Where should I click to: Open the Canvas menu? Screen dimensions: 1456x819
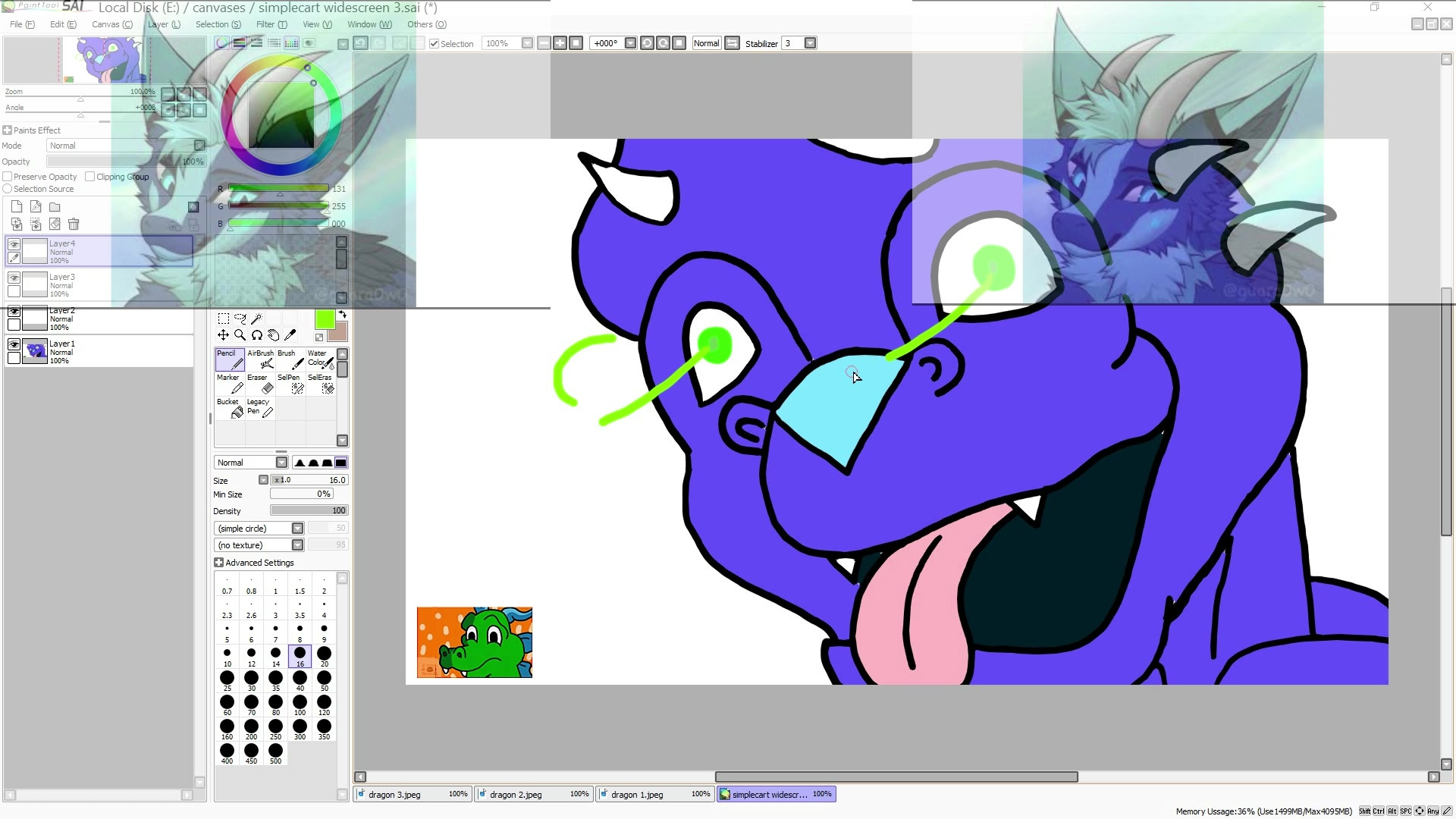click(112, 24)
